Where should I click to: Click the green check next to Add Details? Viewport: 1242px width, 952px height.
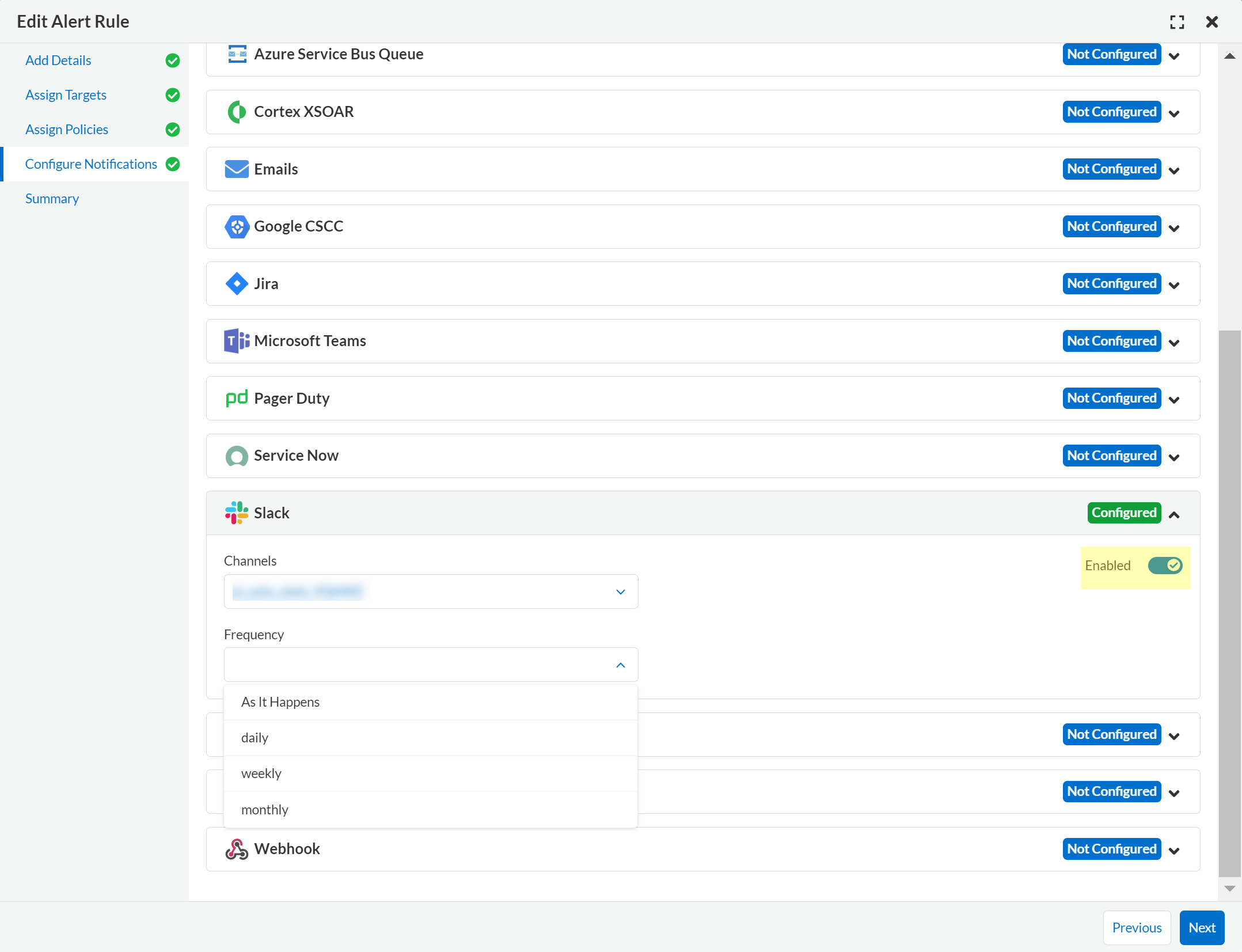coord(173,60)
